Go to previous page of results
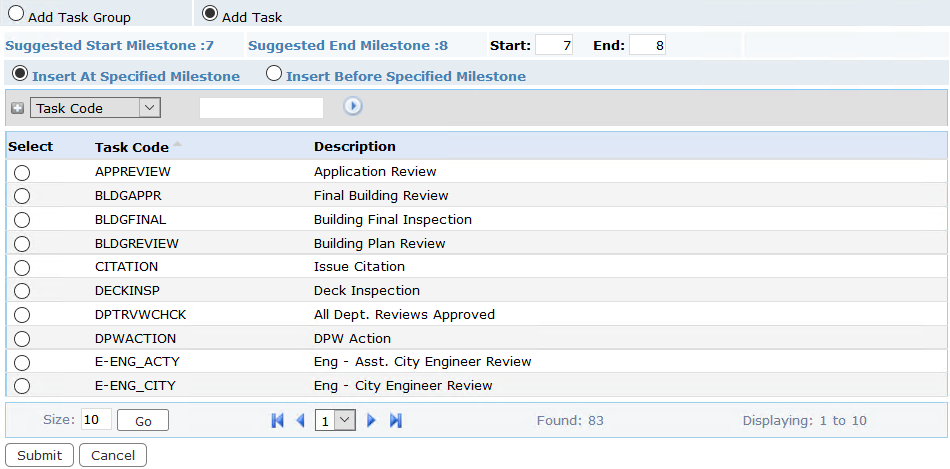Screen dimensions: 950x469 click(300, 421)
